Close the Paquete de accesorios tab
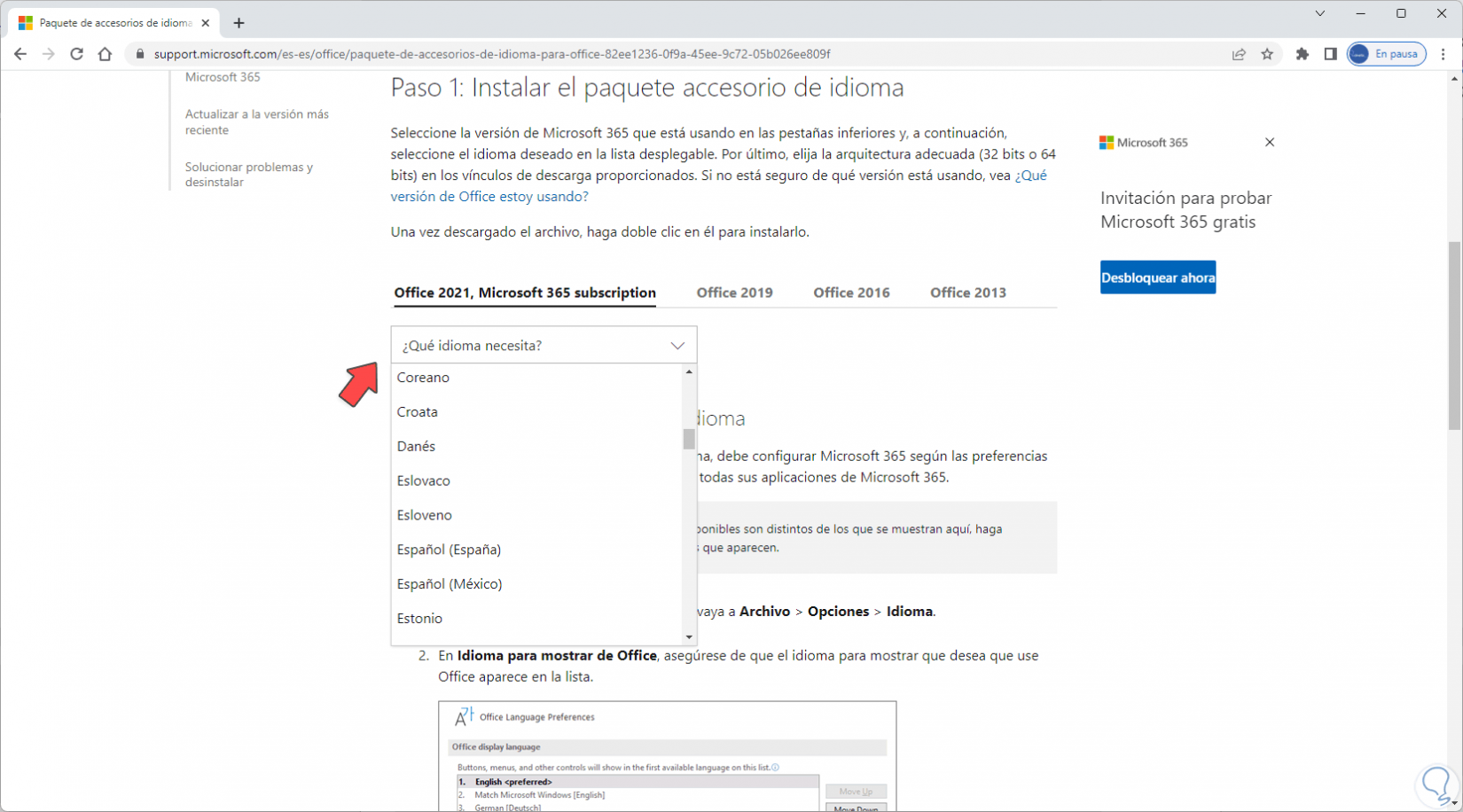1463x812 pixels. click(x=206, y=23)
